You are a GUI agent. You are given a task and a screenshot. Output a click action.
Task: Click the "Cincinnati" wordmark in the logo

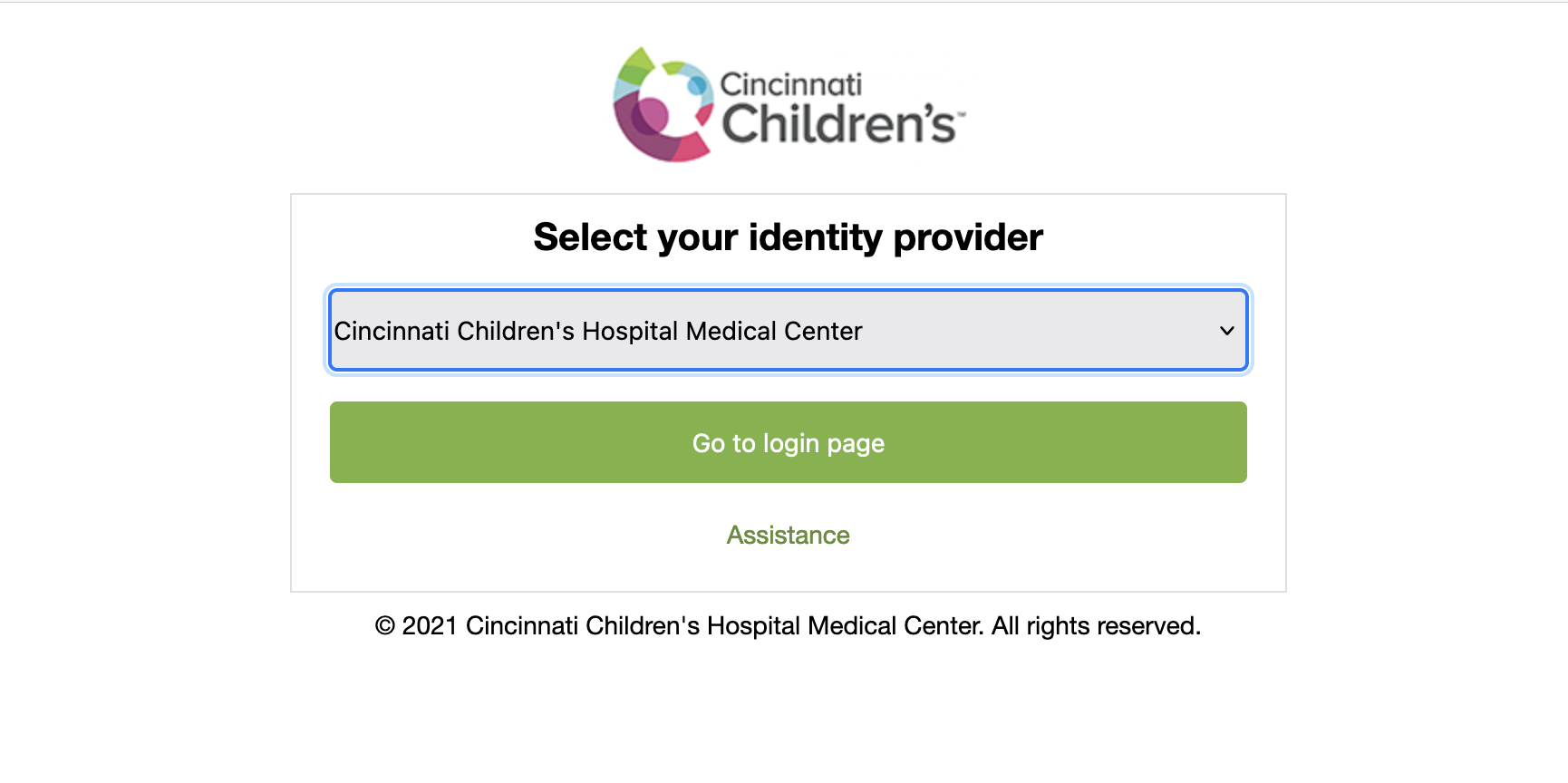791,84
